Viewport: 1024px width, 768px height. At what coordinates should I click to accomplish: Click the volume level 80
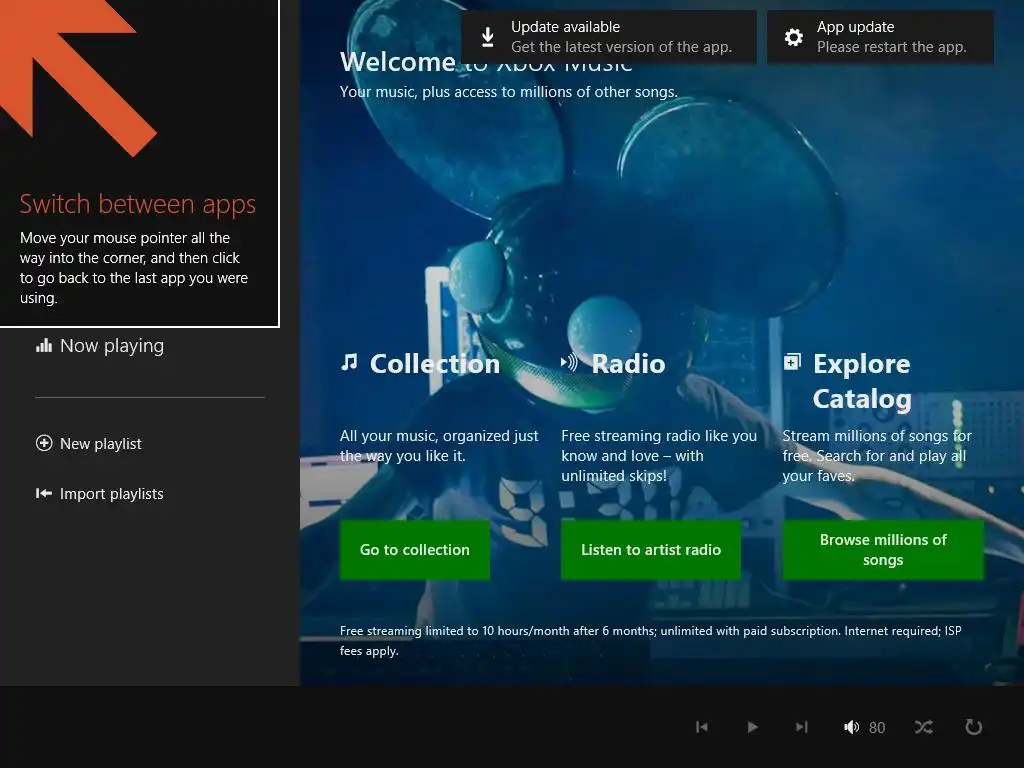coord(877,728)
